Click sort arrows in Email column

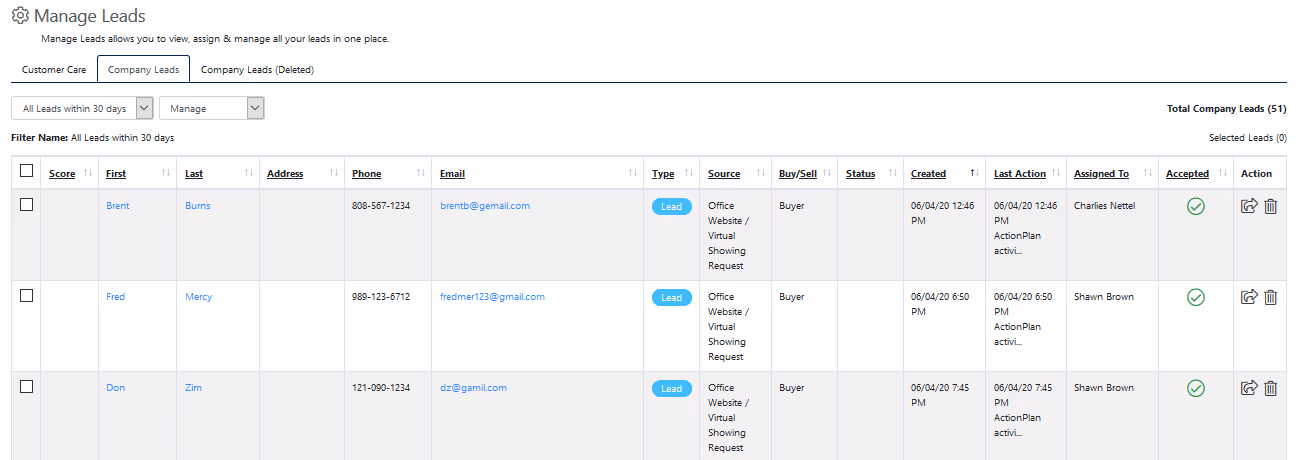click(x=632, y=174)
